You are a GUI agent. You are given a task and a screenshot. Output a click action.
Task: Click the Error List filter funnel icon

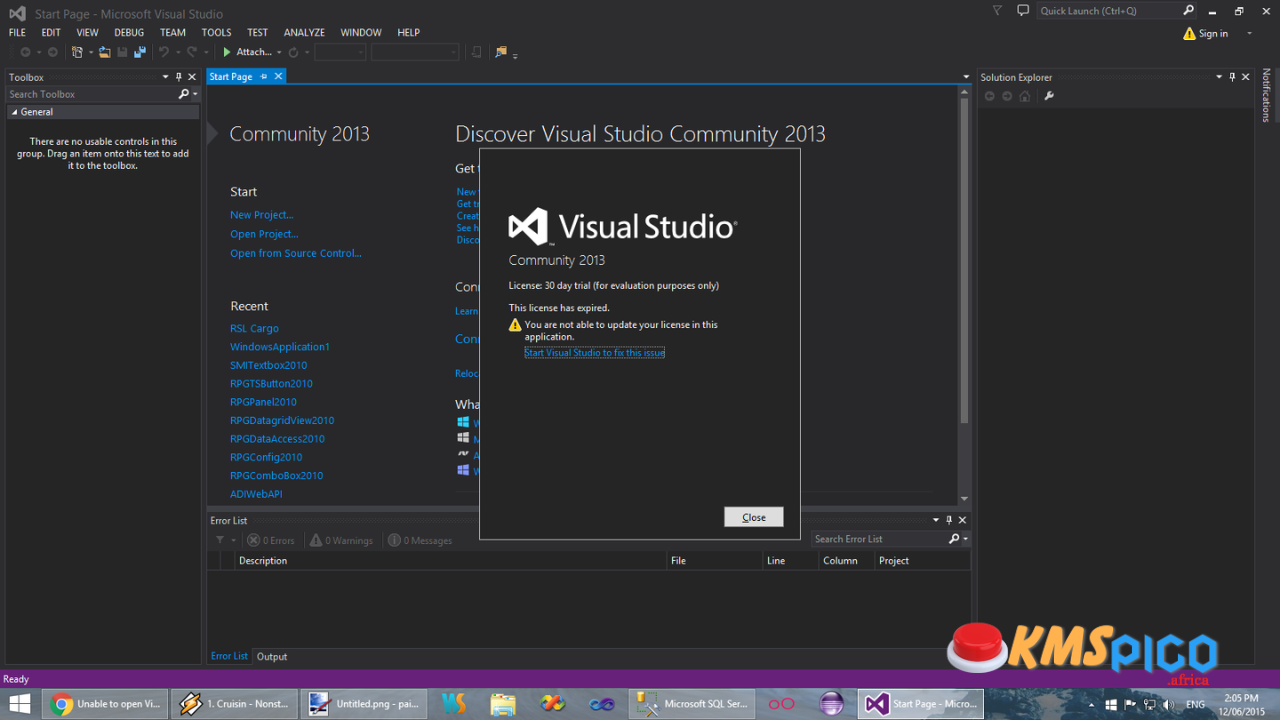click(220, 540)
